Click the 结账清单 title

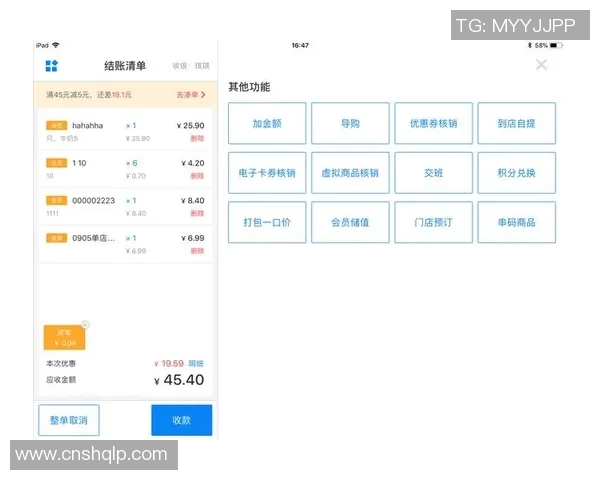click(x=125, y=66)
